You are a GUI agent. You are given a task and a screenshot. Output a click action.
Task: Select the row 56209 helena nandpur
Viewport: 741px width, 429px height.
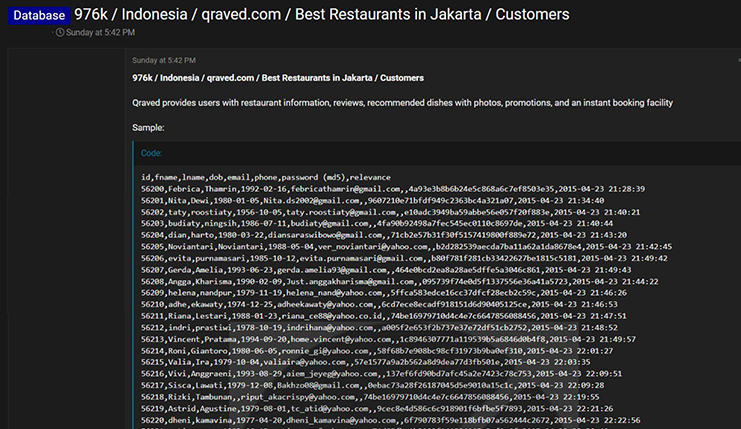pos(384,293)
